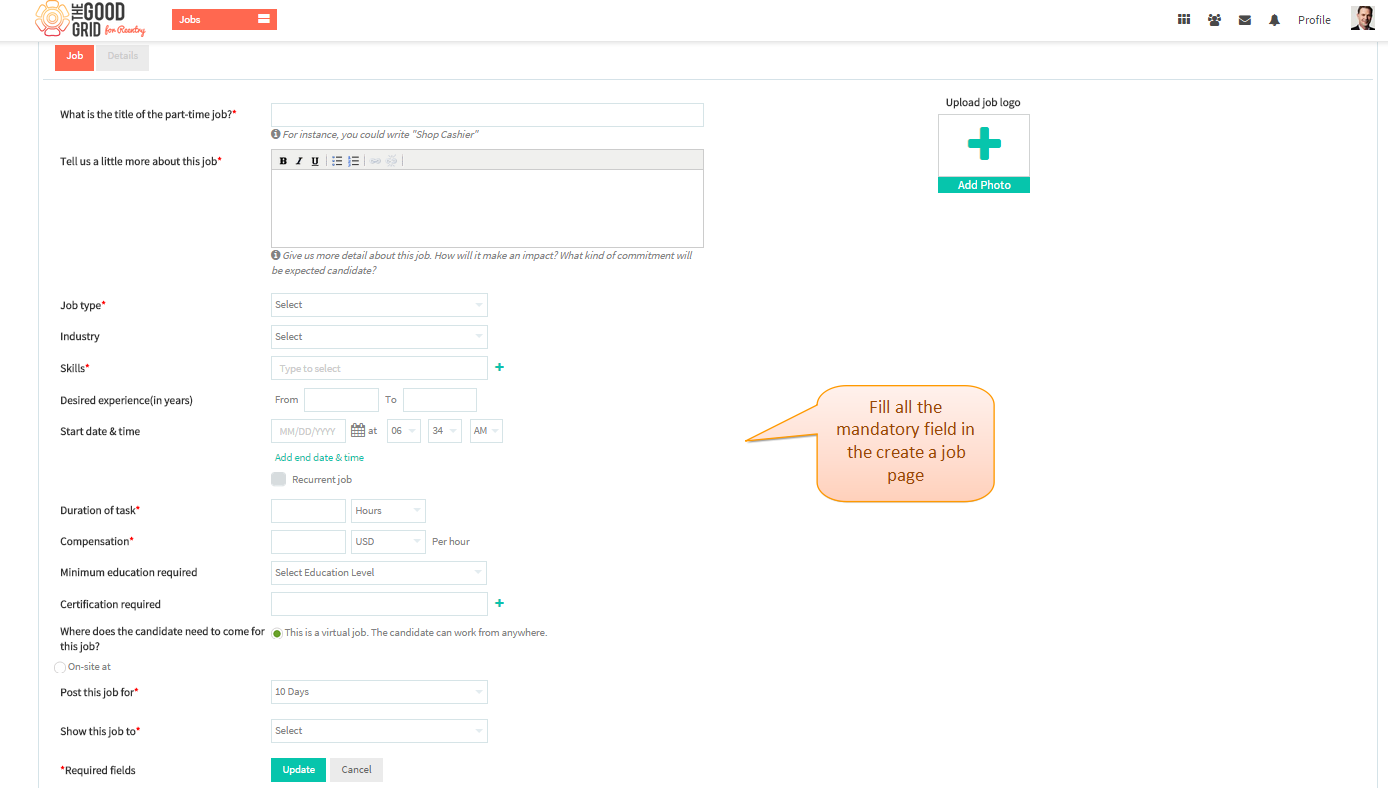
Task: Insert numbered list in editor
Action: 353,161
